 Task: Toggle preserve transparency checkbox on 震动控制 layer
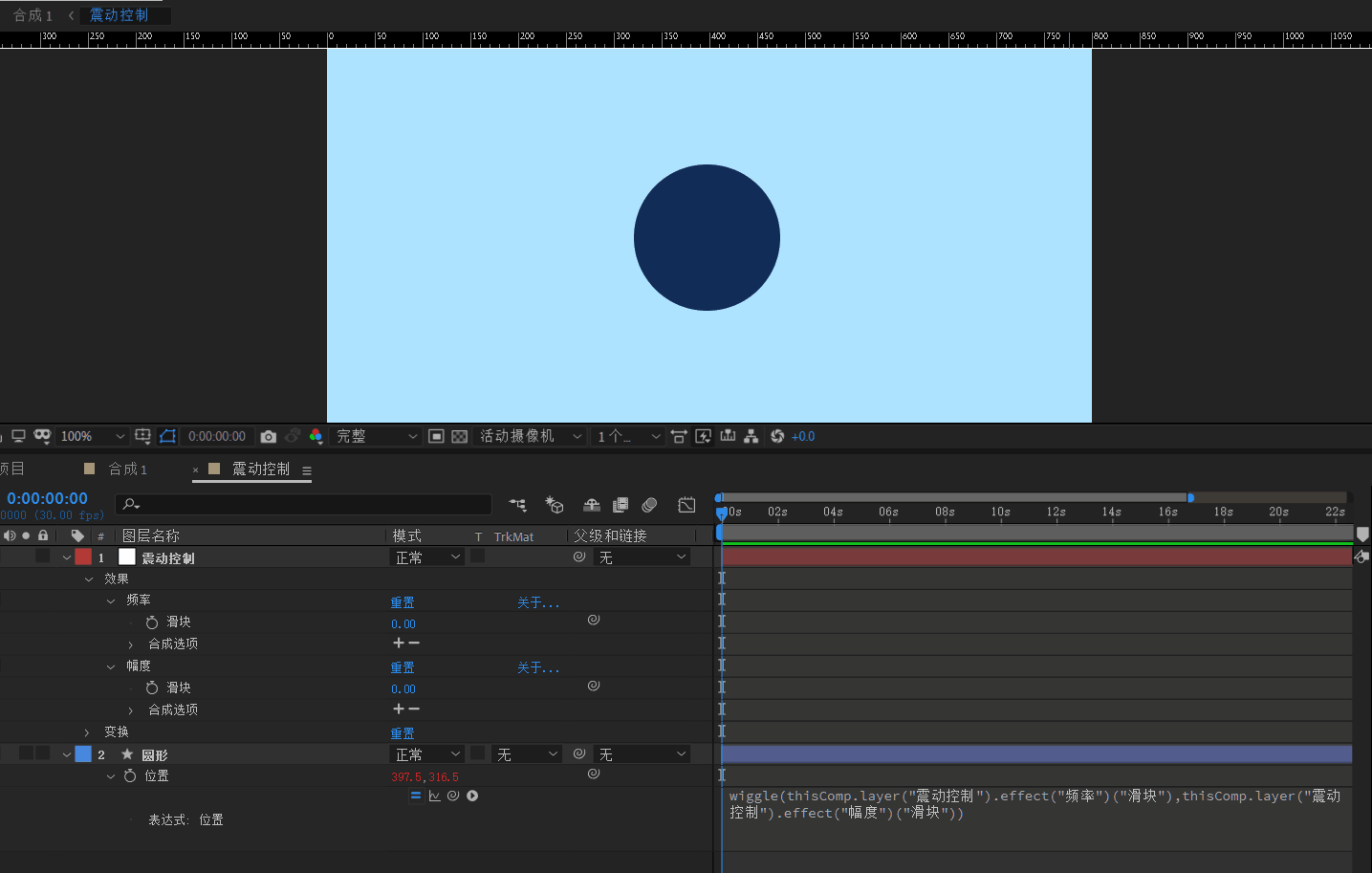click(478, 556)
